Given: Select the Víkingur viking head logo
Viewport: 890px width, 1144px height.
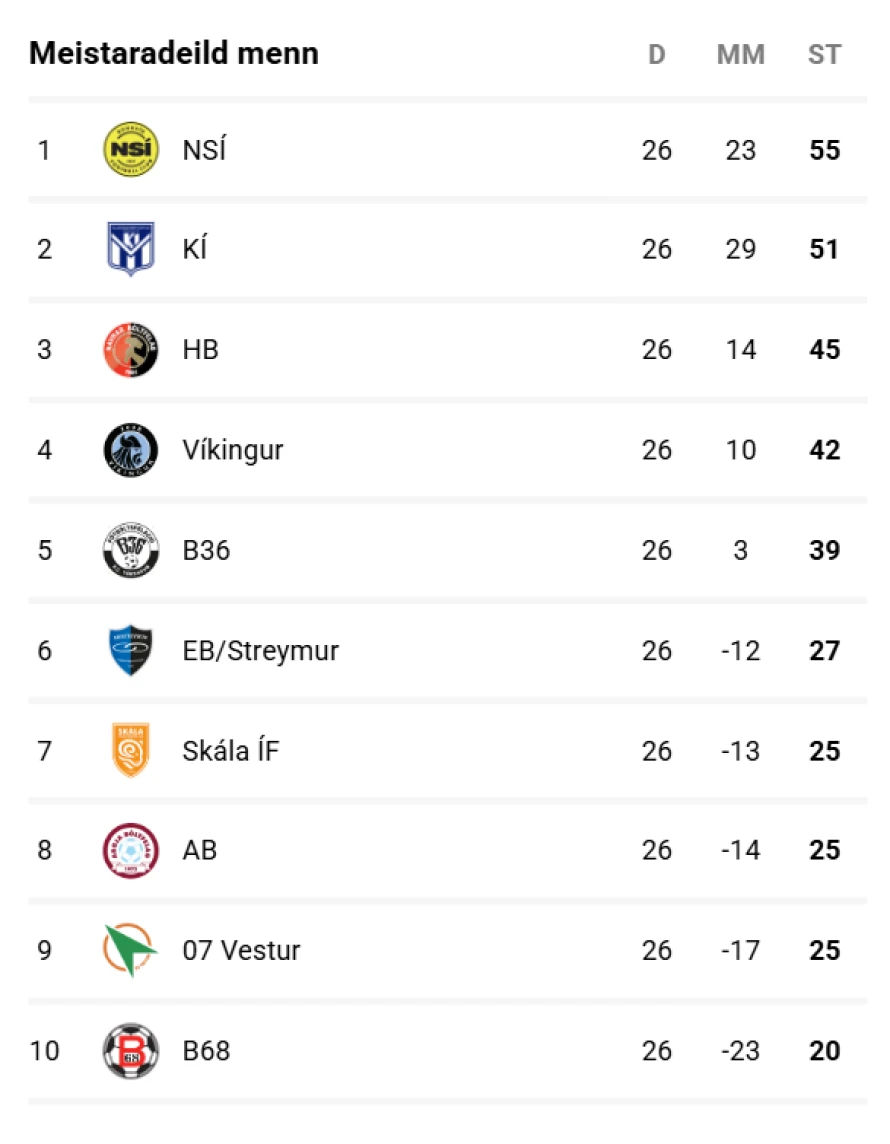Looking at the screenshot, I should pos(131,449).
